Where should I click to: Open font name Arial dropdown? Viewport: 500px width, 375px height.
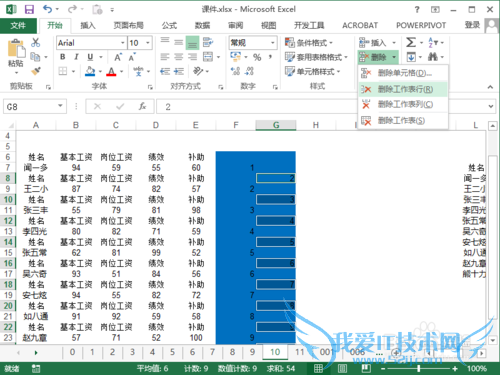click(123, 43)
